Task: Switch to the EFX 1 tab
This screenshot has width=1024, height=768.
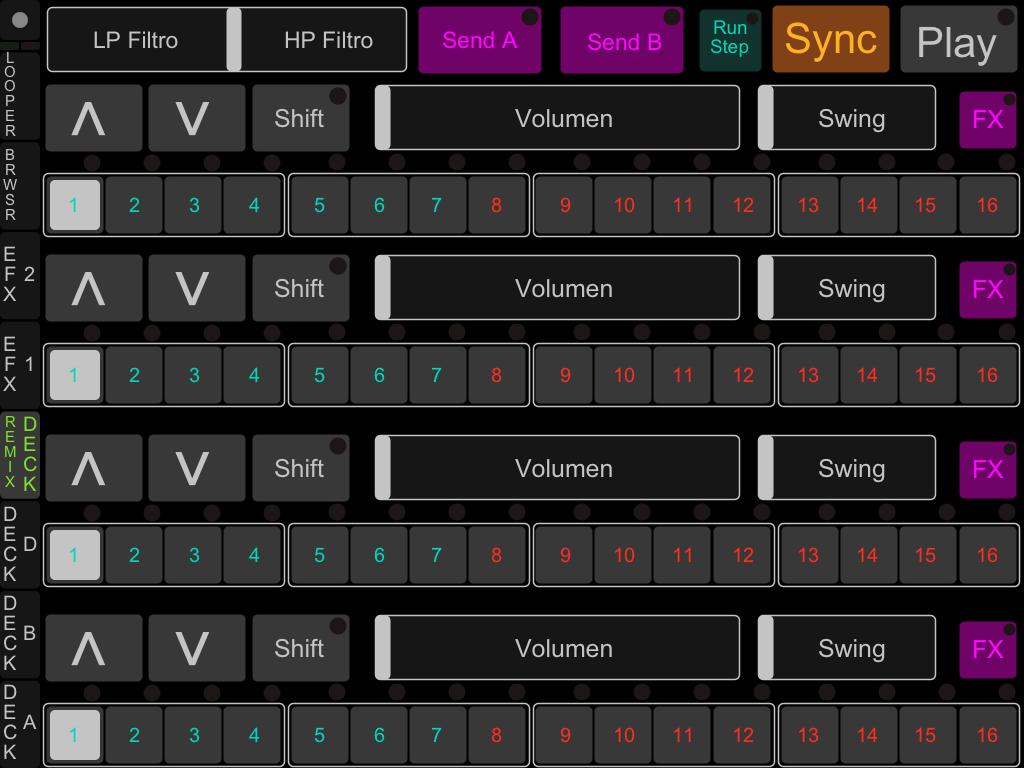Action: point(20,365)
